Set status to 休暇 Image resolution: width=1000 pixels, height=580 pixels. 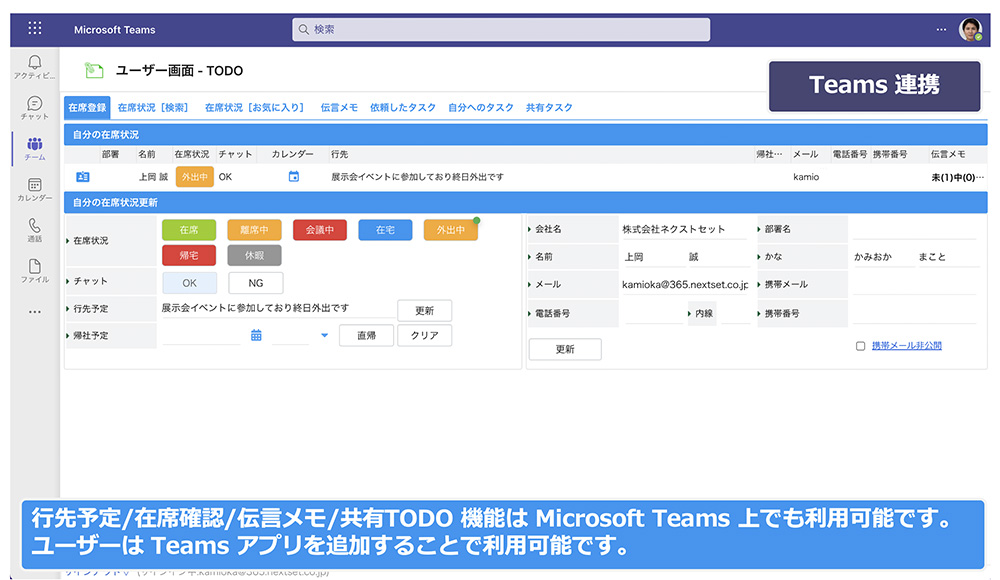coord(254,255)
